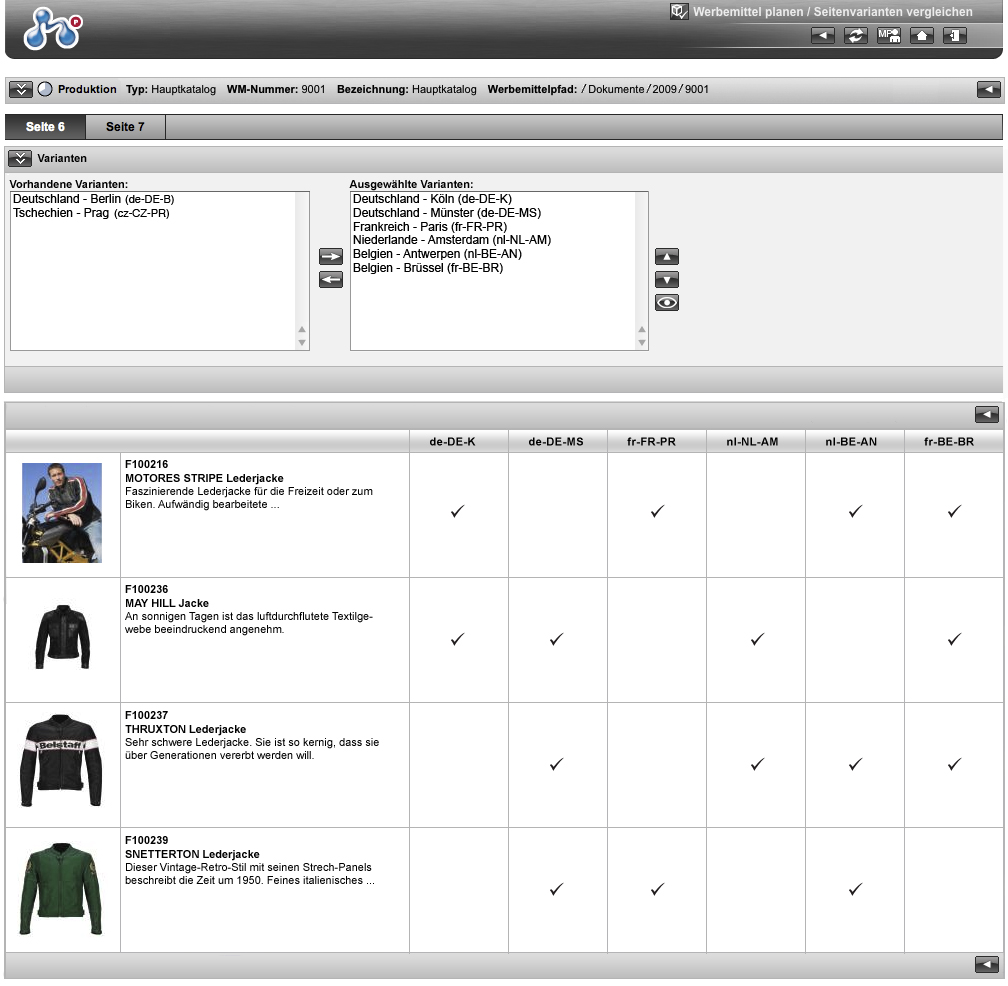
Task: Switch to the Seite 7 tab
Action: [x=125, y=127]
